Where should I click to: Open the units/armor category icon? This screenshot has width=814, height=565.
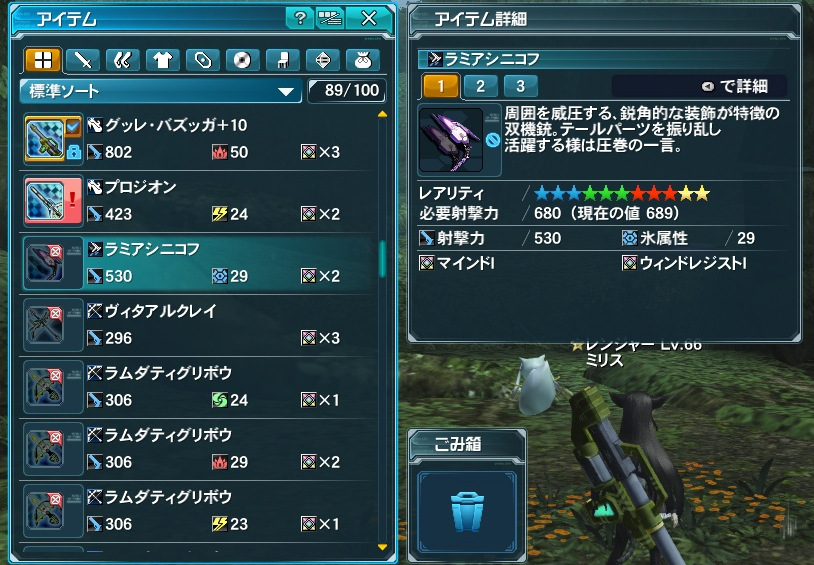(123, 61)
